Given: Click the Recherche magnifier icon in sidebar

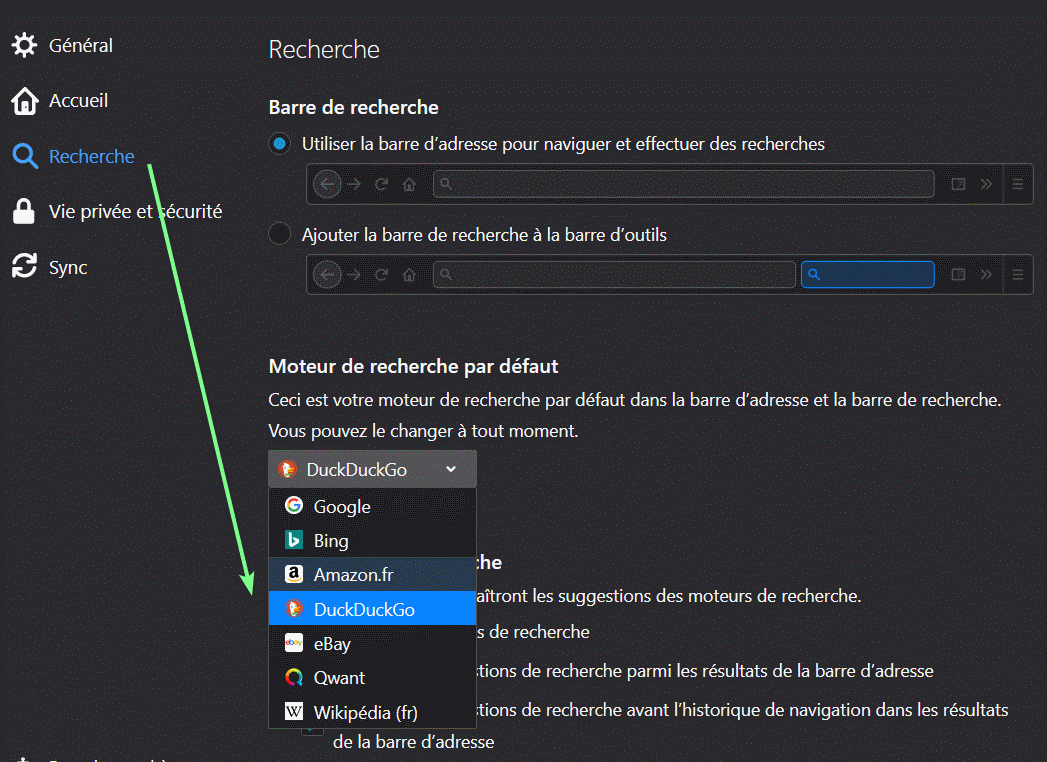Looking at the screenshot, I should (25, 156).
